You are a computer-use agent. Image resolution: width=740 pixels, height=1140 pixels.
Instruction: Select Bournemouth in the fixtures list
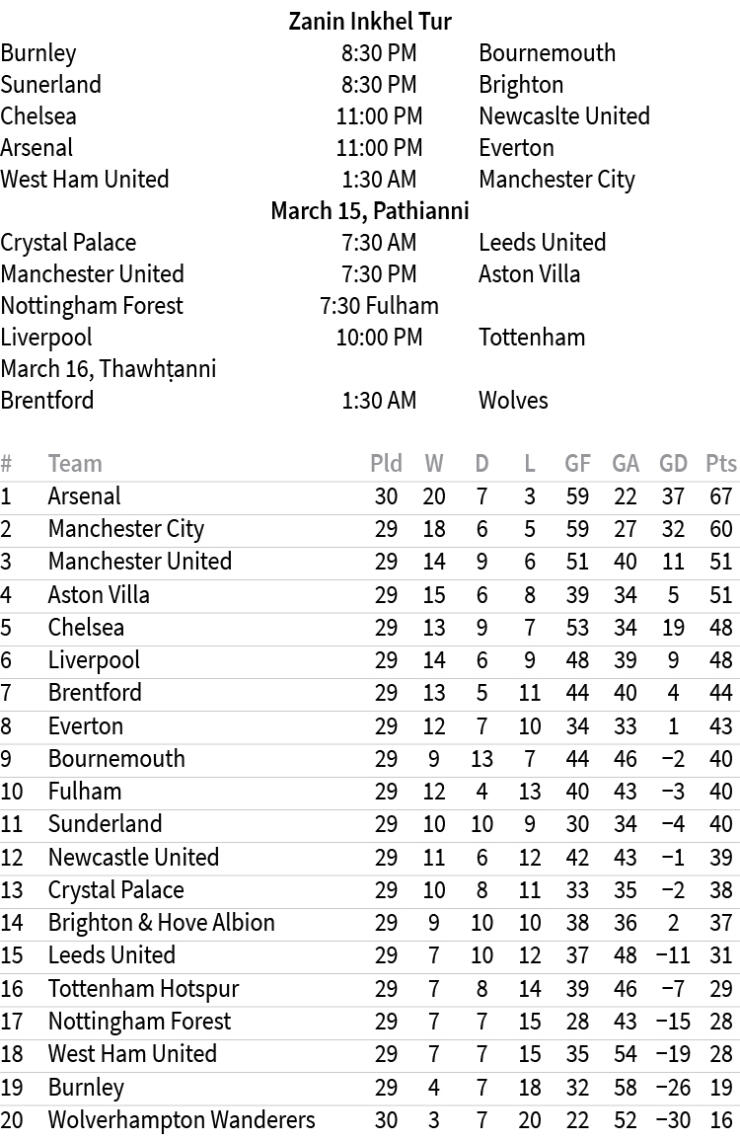click(547, 52)
